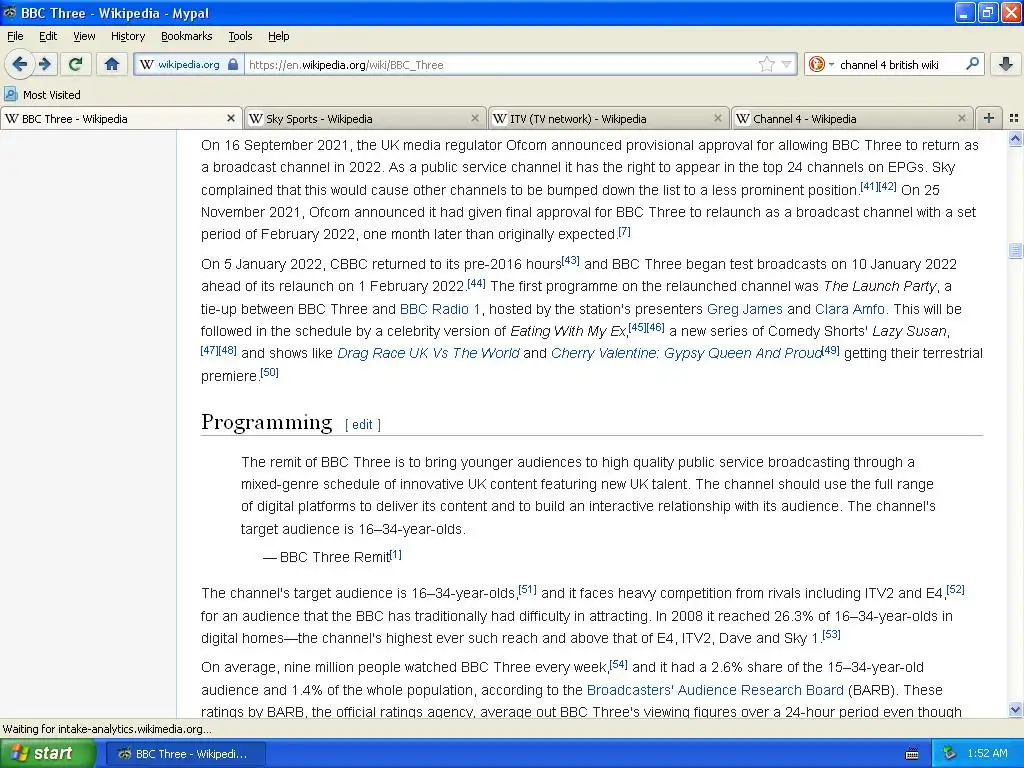The width and height of the screenshot is (1024, 768).
Task: Close the ITV (TV network) tab
Action: pyautogui.click(x=718, y=118)
